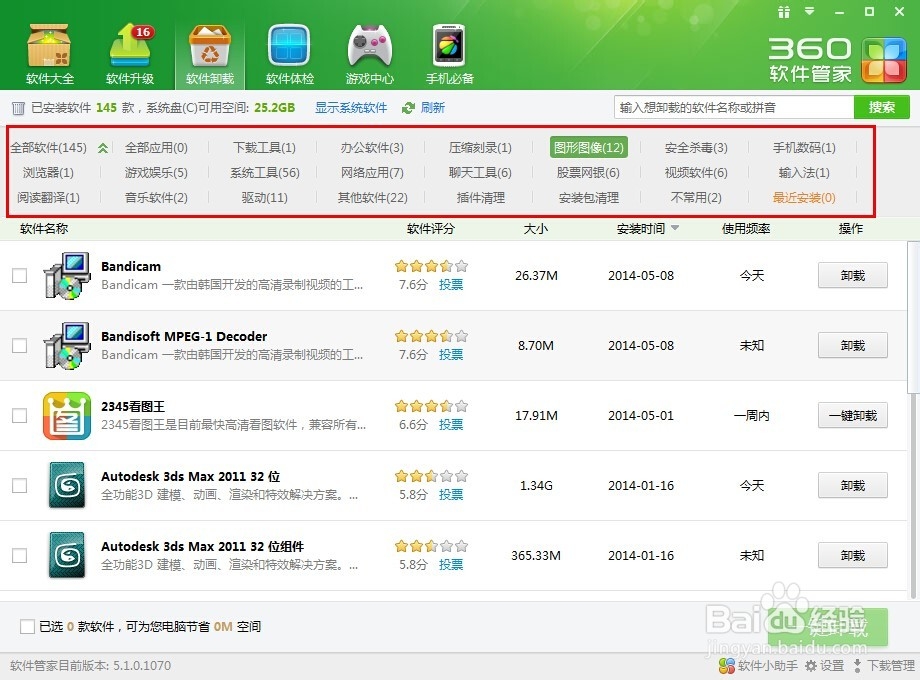Click 投票 for Autodesk 3ds Max 位组件
Viewport: 920px width, 680px height.
coord(451,564)
